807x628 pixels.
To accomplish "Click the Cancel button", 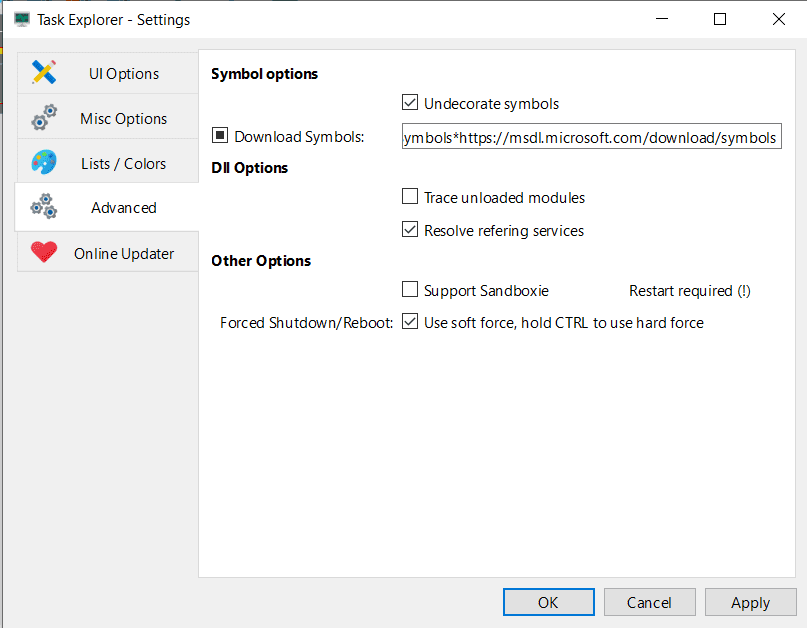I will [x=649, y=602].
